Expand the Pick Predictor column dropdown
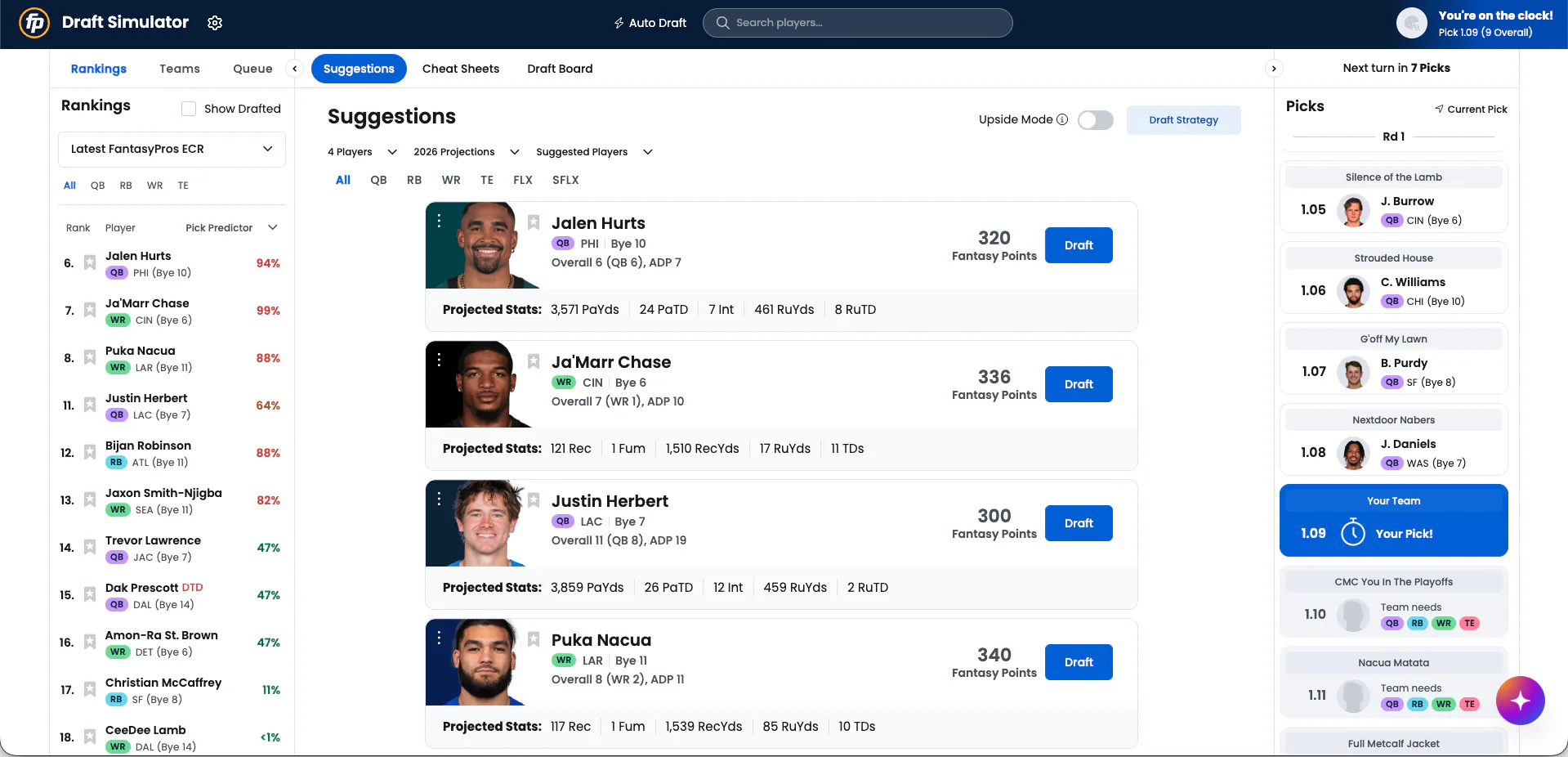This screenshot has height=757, width=1568. coord(273,227)
